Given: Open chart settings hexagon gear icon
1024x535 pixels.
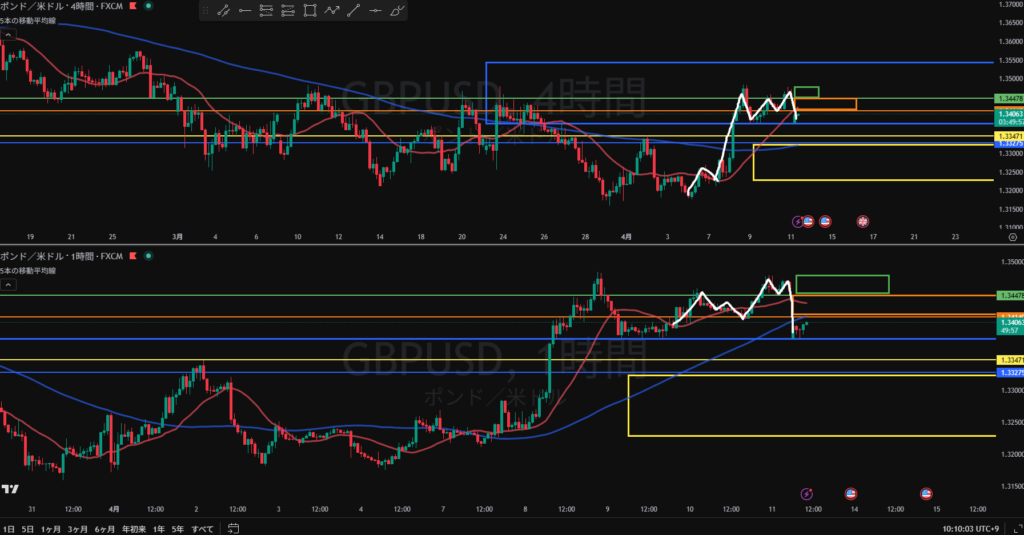Looking at the screenshot, I should click(1013, 237).
